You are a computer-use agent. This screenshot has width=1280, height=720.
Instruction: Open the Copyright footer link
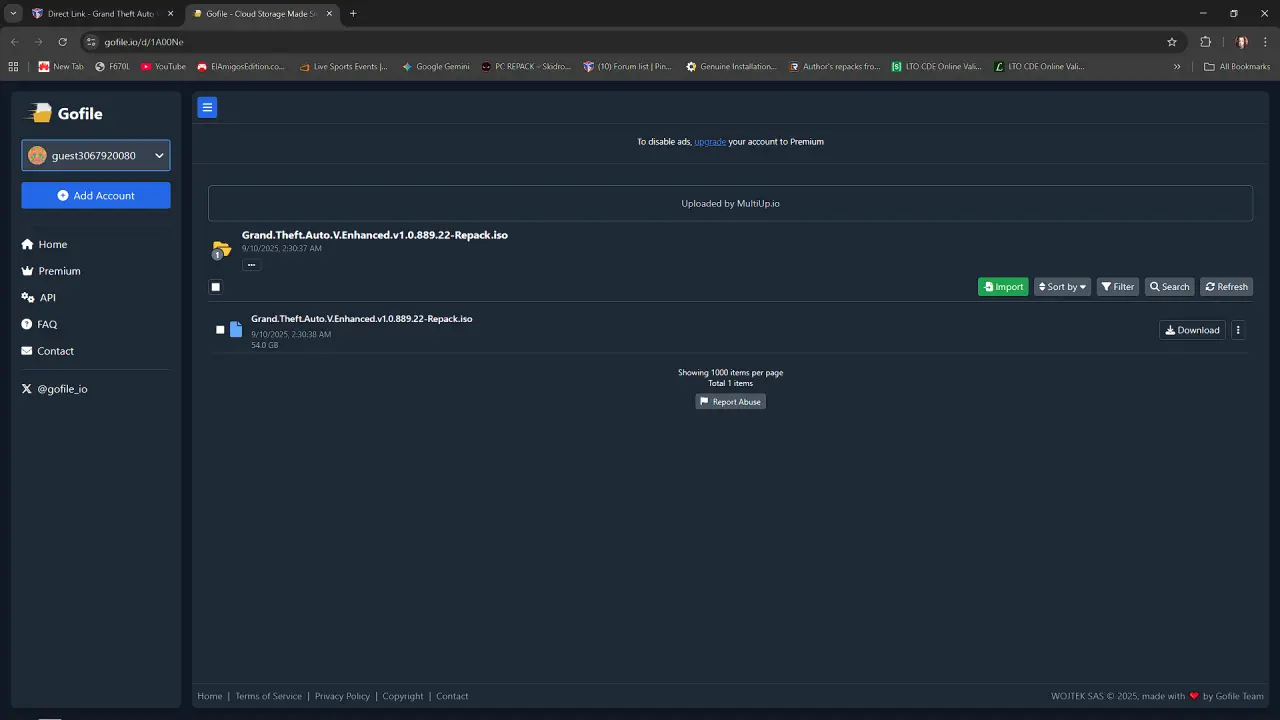point(403,696)
